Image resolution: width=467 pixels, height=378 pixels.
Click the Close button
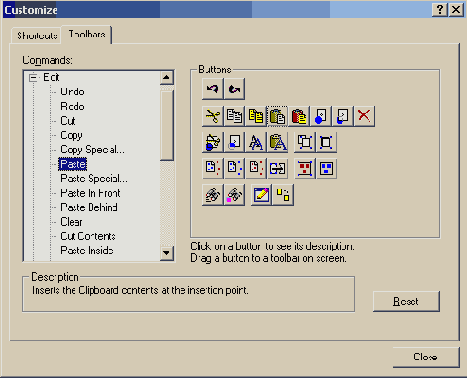(x=426, y=357)
